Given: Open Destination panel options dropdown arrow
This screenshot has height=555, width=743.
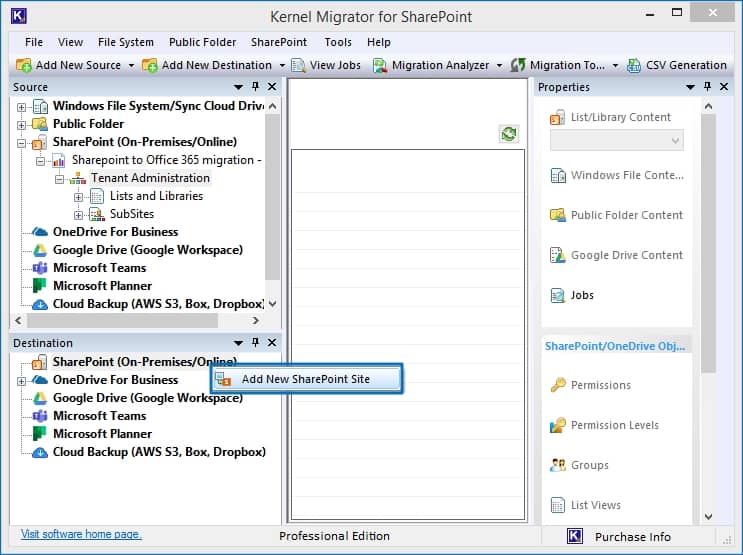Looking at the screenshot, I should pos(238,343).
